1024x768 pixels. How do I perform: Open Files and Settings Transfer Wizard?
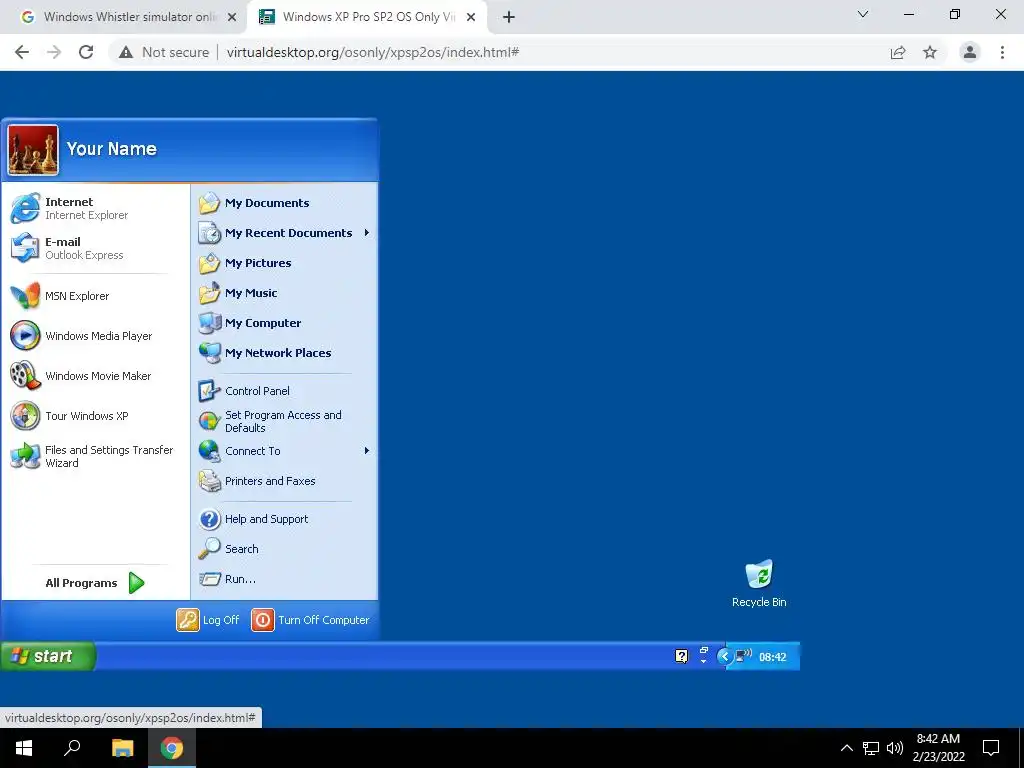91,456
